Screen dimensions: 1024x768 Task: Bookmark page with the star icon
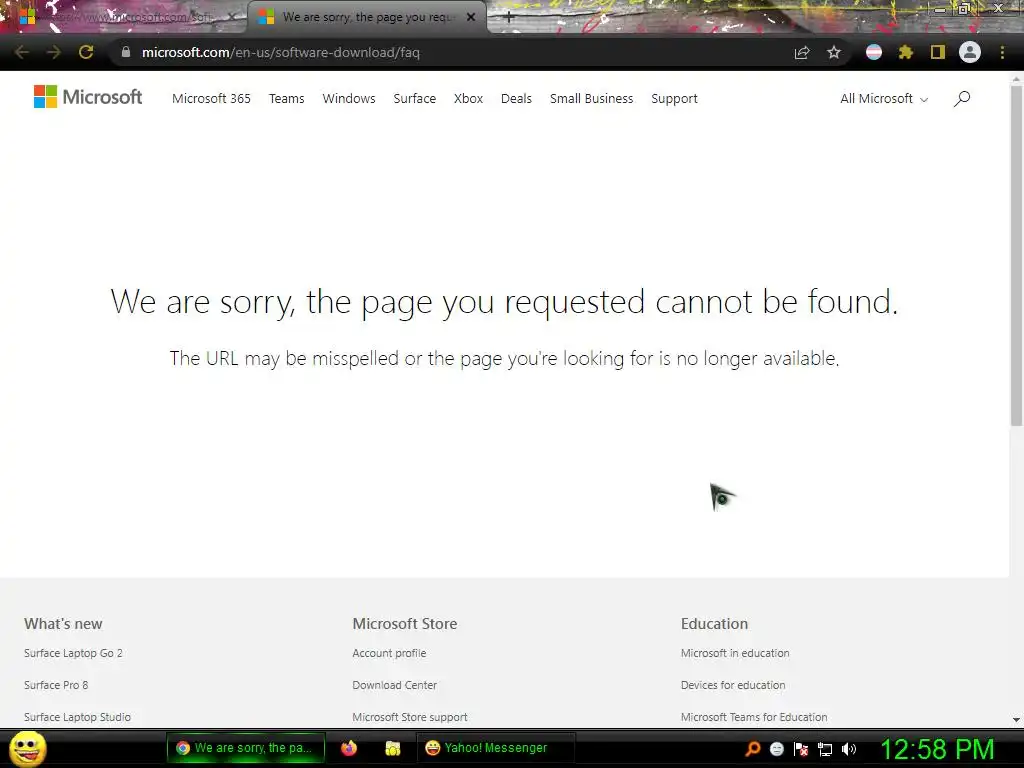834,52
